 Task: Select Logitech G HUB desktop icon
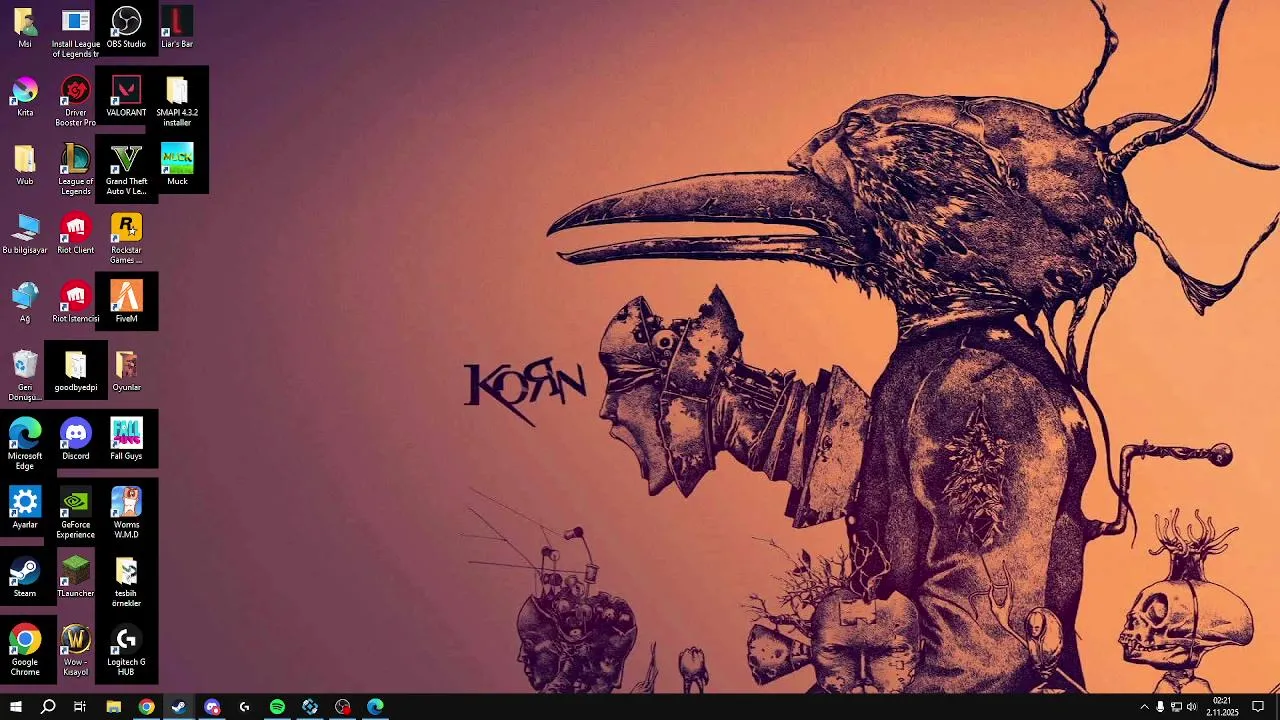[x=126, y=651]
